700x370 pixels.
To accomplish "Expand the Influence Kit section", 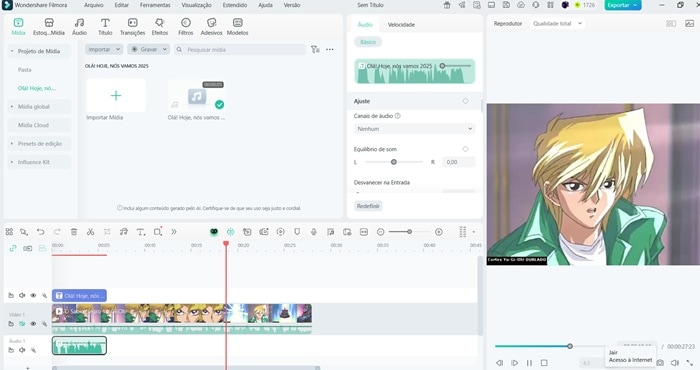I will coord(12,162).
